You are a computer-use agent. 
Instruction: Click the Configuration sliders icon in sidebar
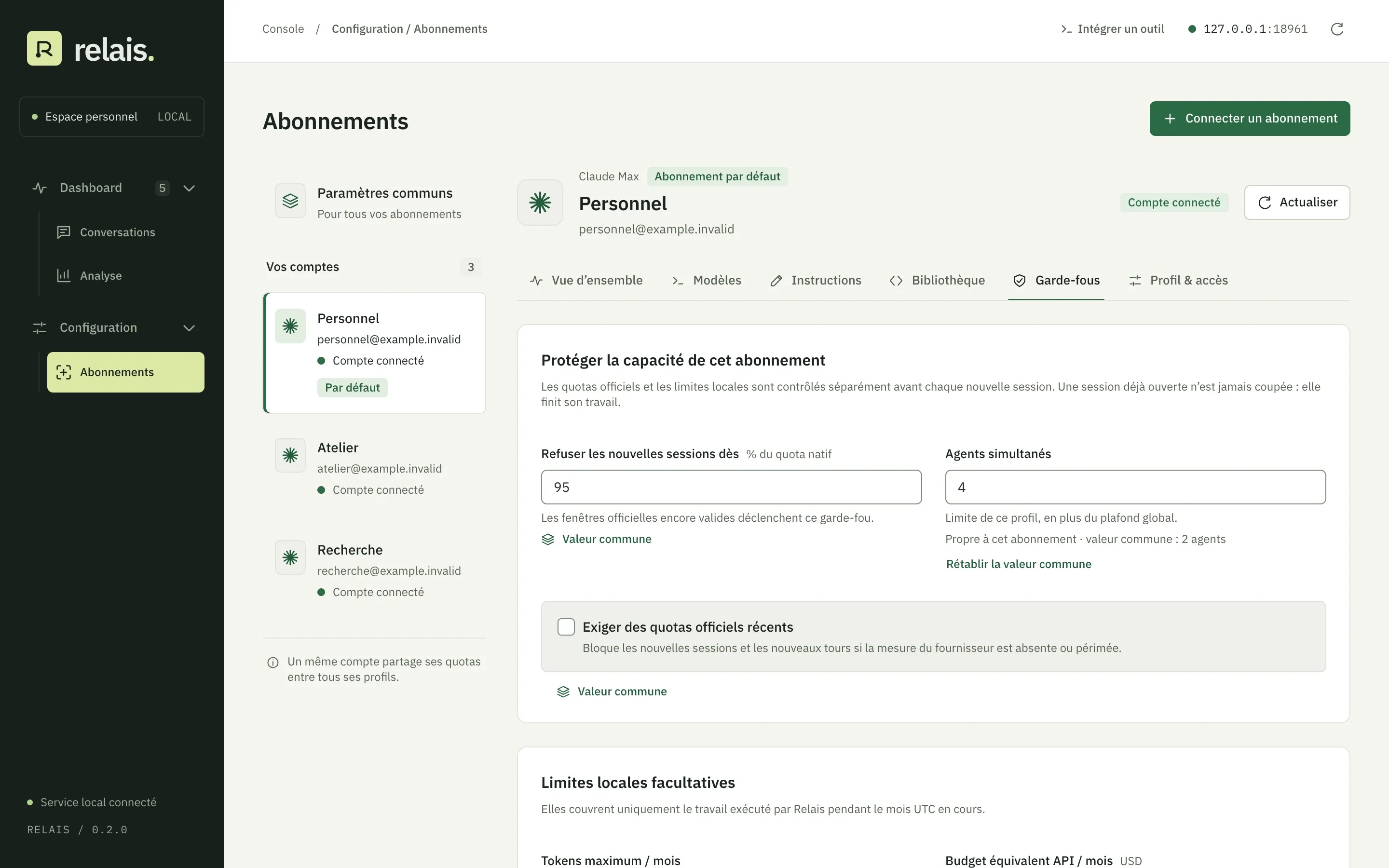[40, 328]
